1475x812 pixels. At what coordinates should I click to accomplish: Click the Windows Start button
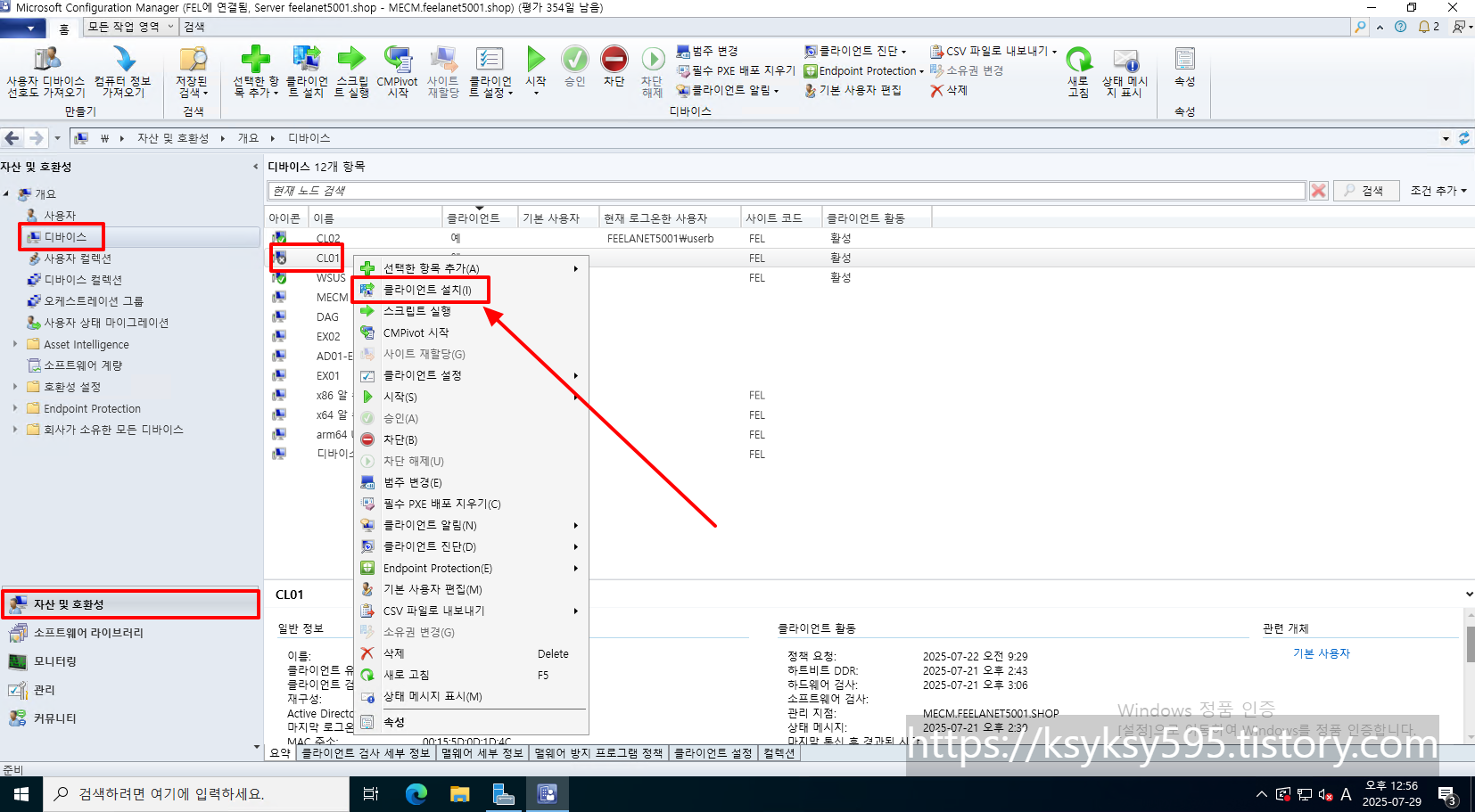21,793
